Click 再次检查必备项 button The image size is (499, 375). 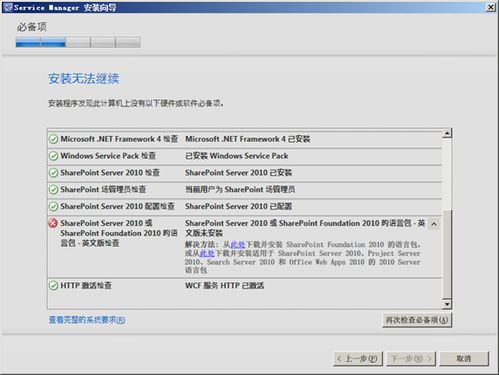[417, 320]
